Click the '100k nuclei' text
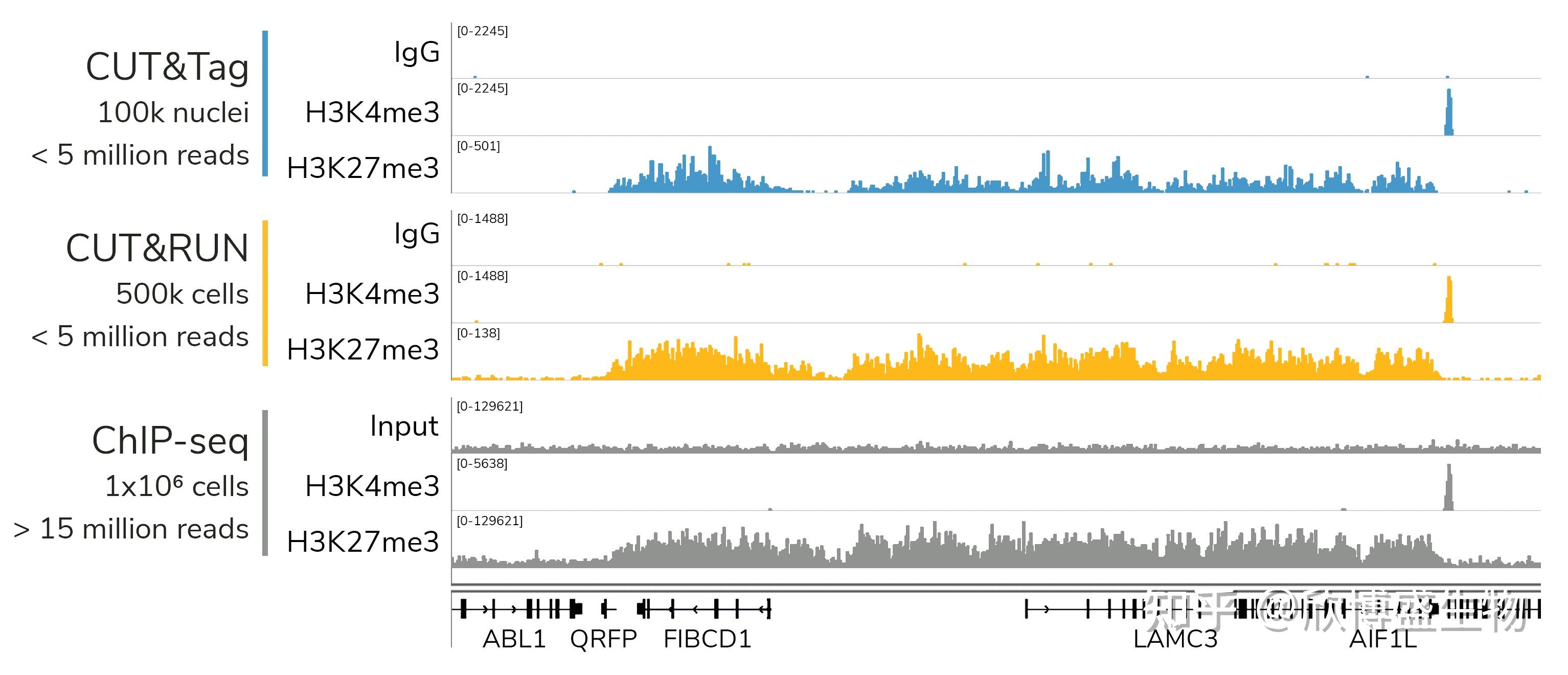Image resolution: width=1568 pixels, height=675 pixels. [173, 112]
